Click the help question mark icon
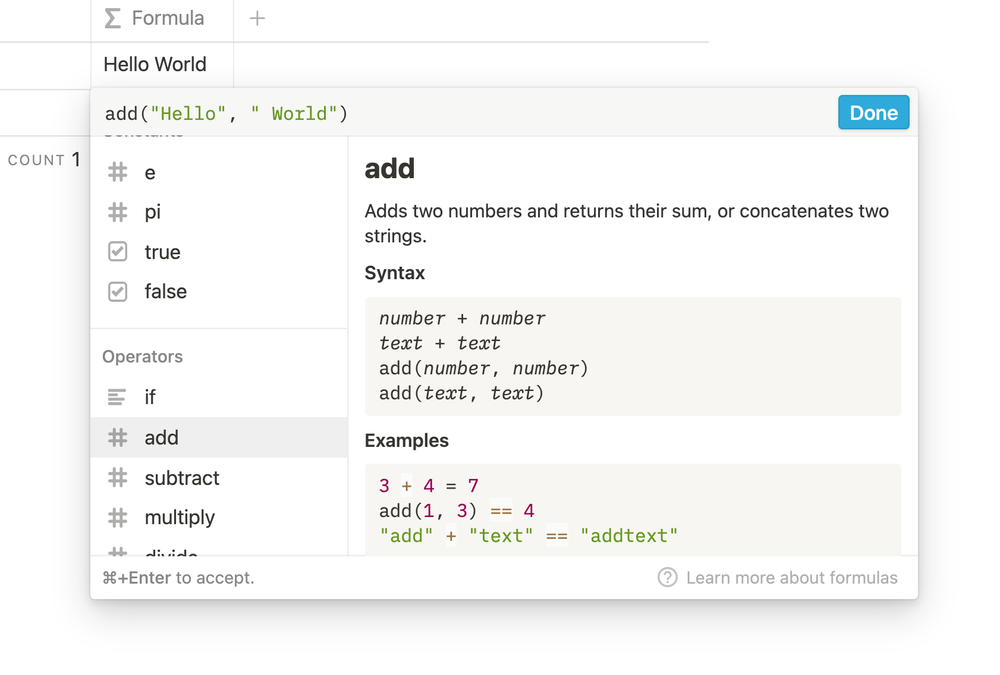The width and height of the screenshot is (1000, 675). (667, 577)
